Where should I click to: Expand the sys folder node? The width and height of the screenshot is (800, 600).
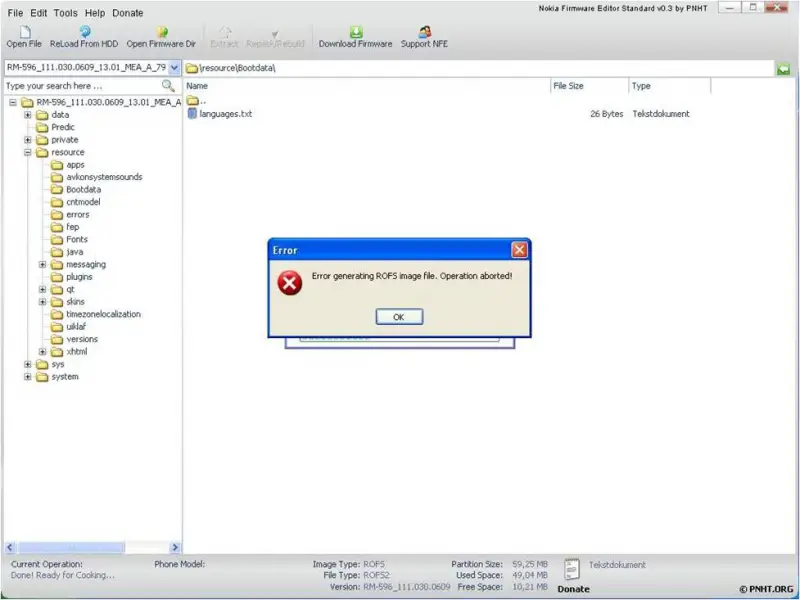[x=28, y=364]
